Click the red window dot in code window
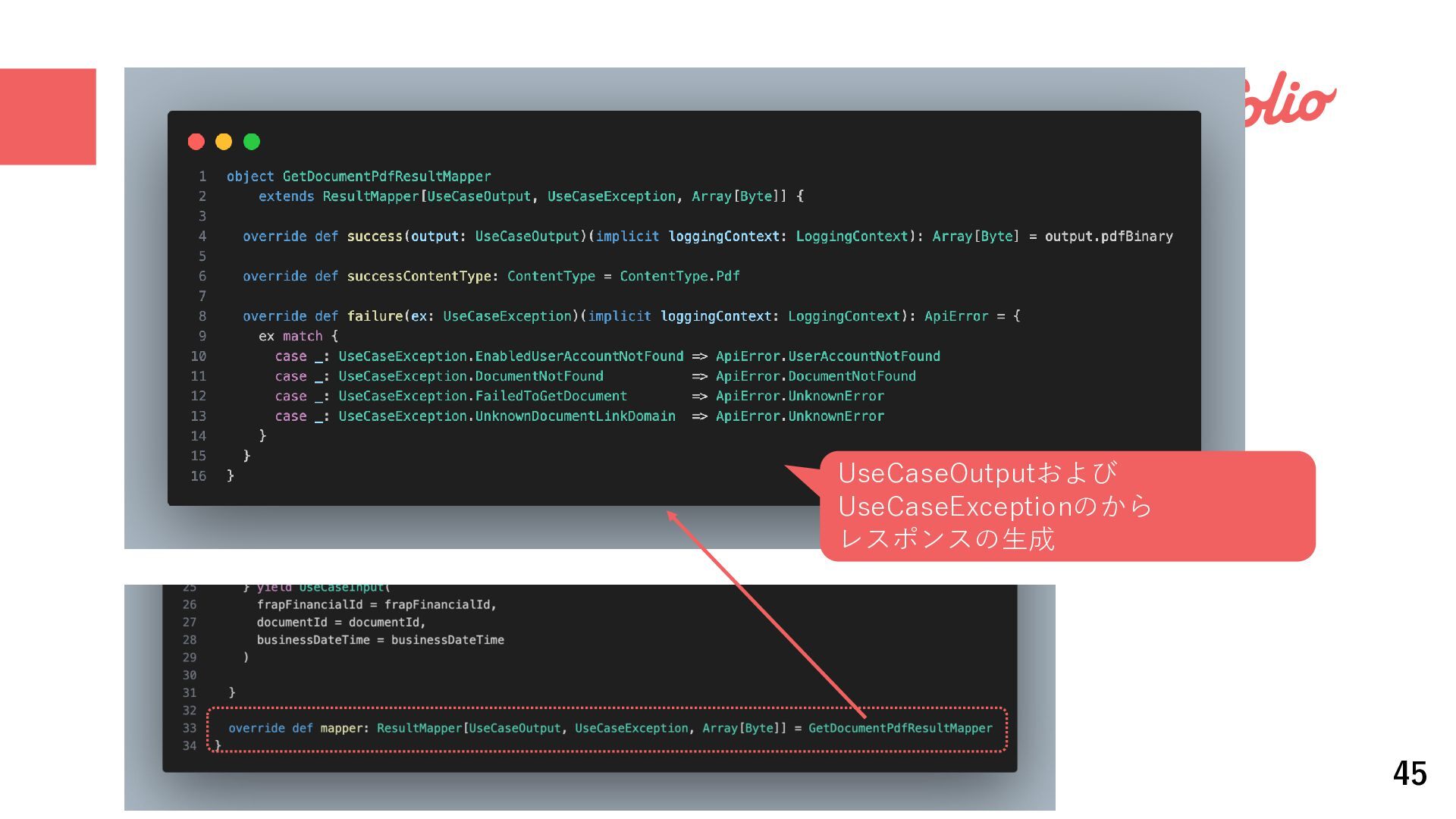This screenshot has height=819, width=1456. pos(196,142)
